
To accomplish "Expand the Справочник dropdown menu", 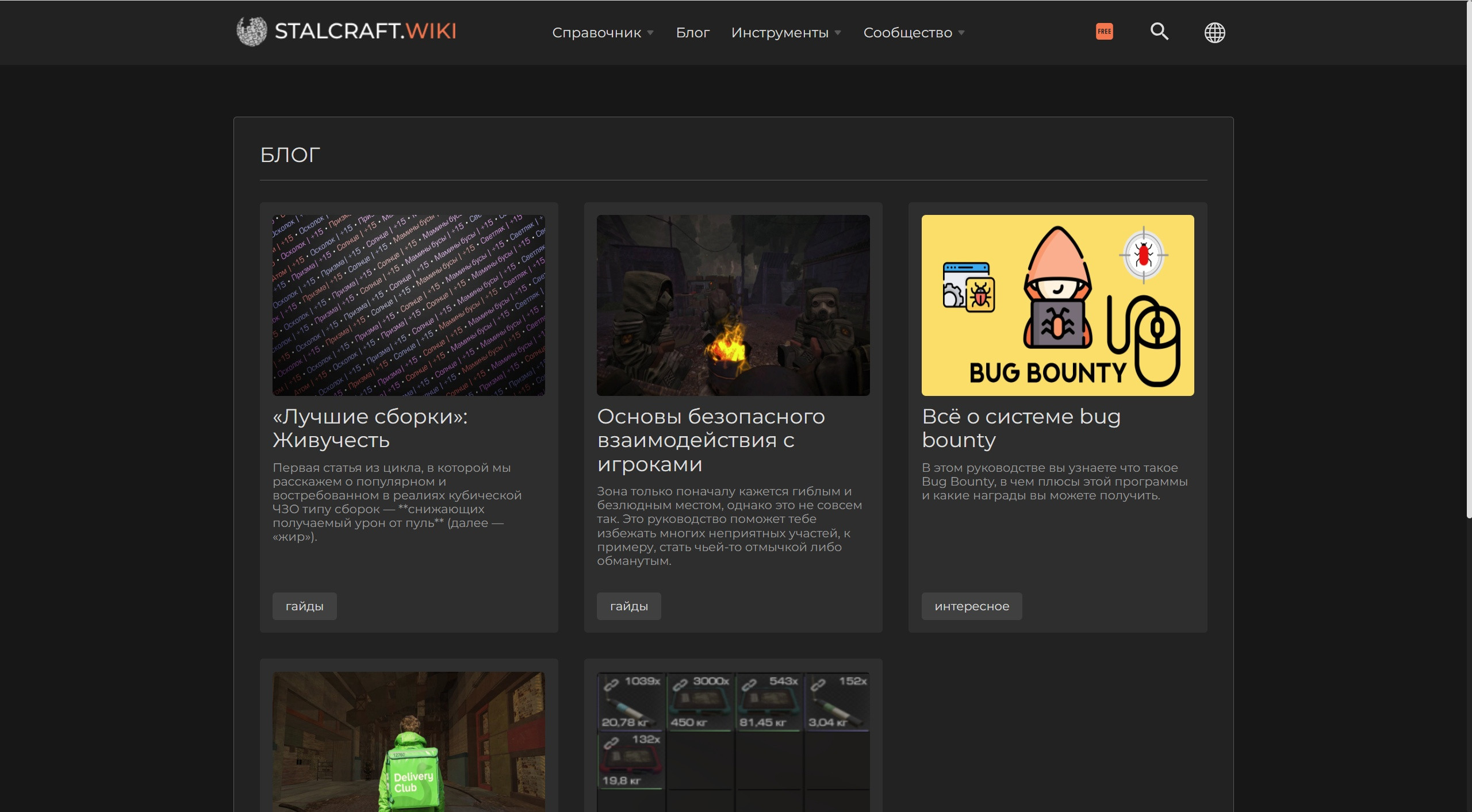I will tap(603, 33).
